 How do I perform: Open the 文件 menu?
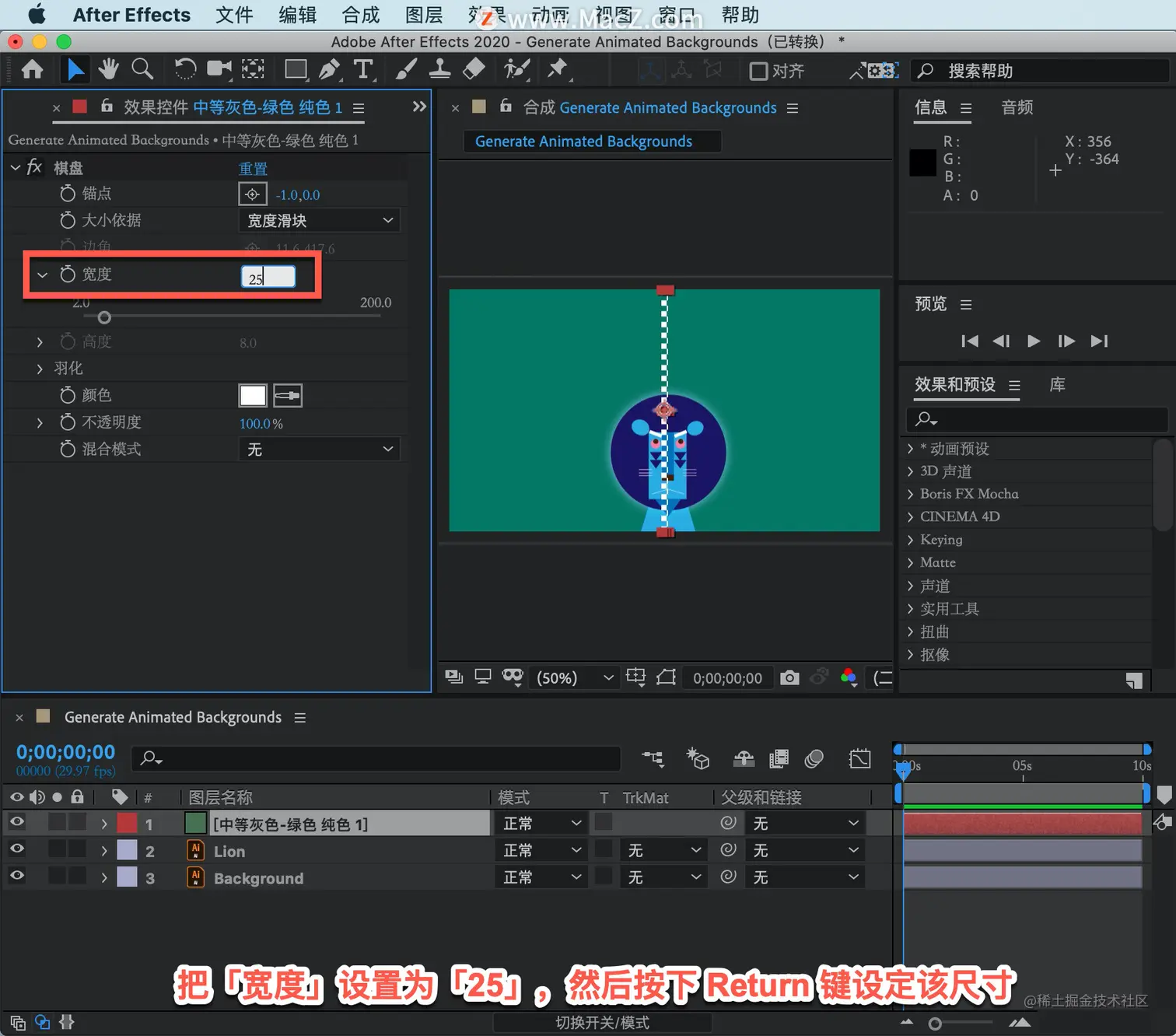point(234,15)
